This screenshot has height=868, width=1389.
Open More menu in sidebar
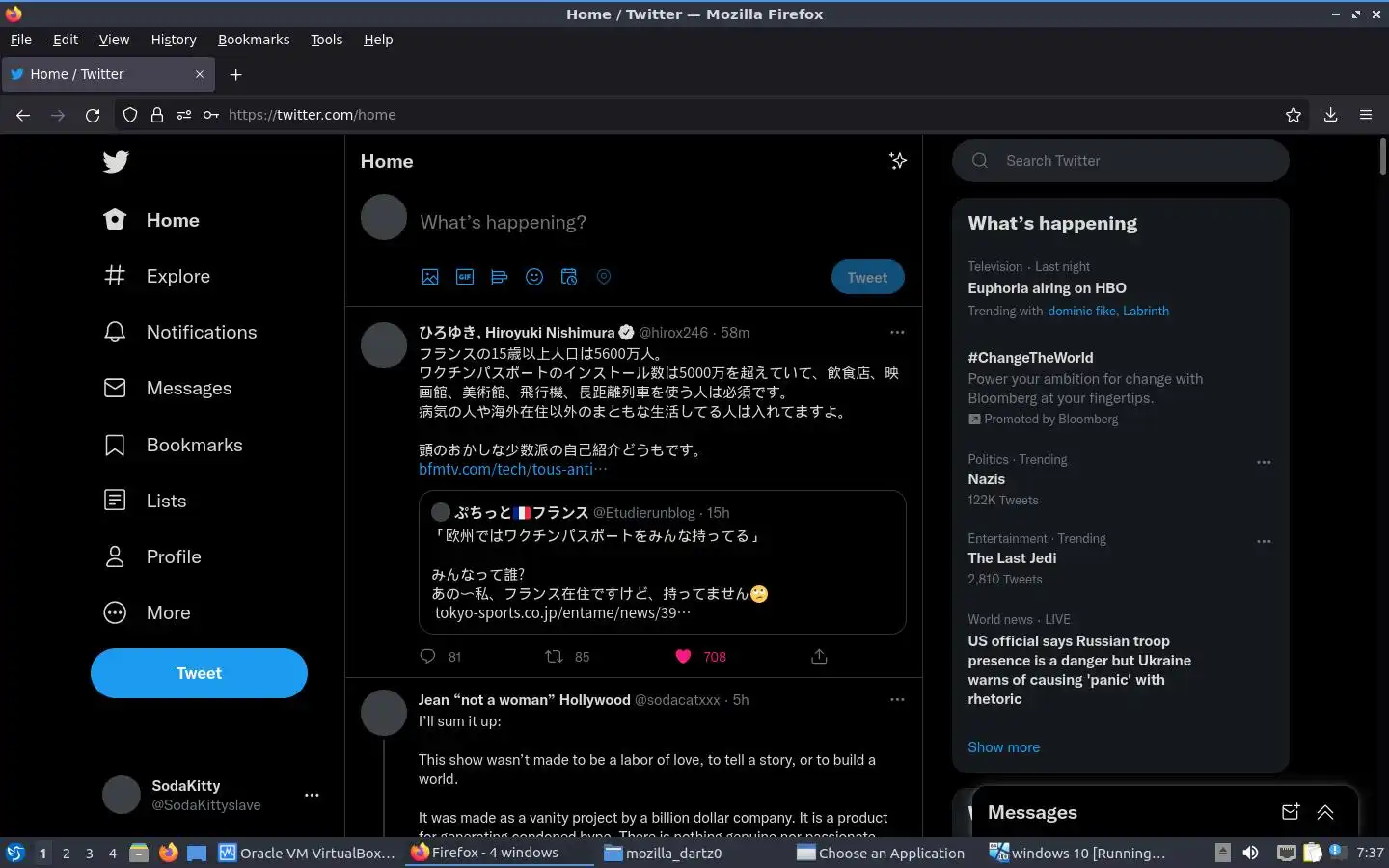[x=147, y=612]
